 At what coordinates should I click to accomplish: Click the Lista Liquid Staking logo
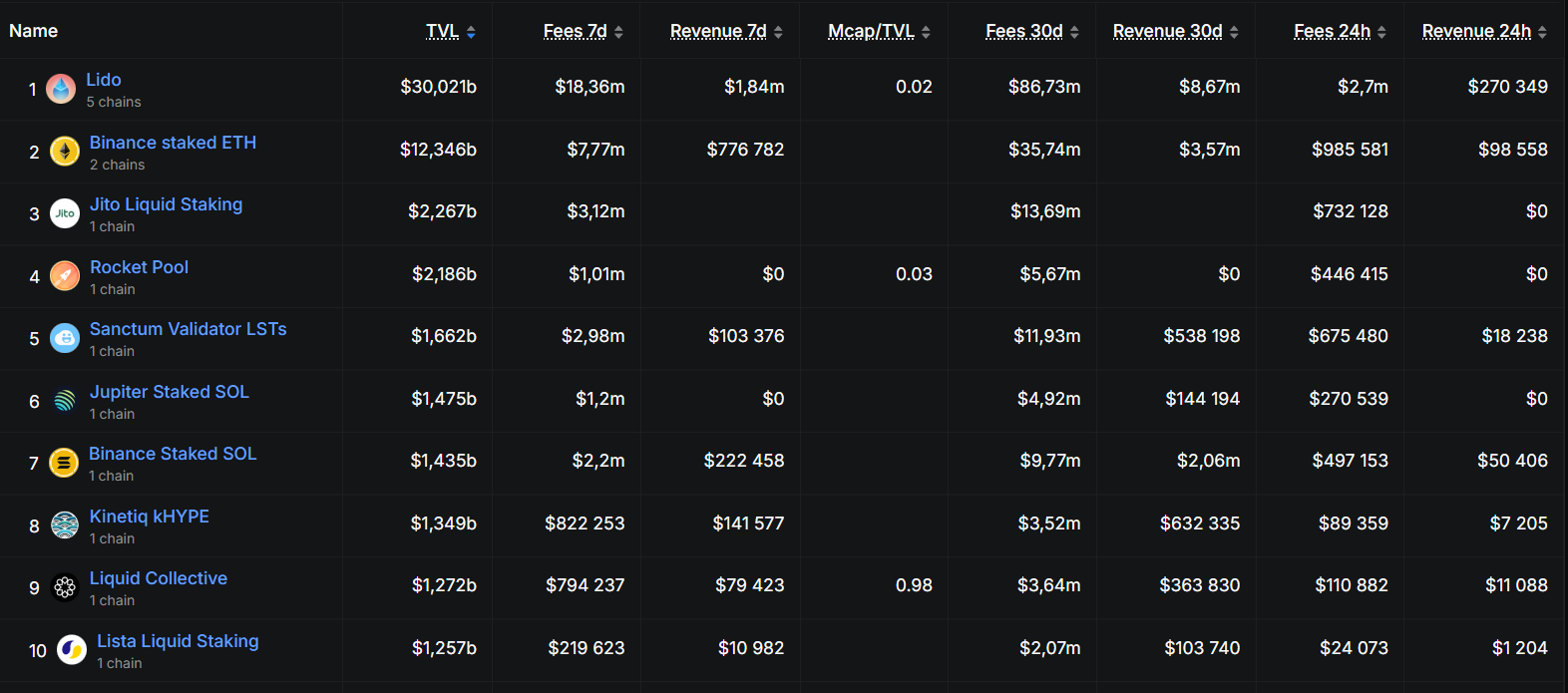click(x=72, y=650)
